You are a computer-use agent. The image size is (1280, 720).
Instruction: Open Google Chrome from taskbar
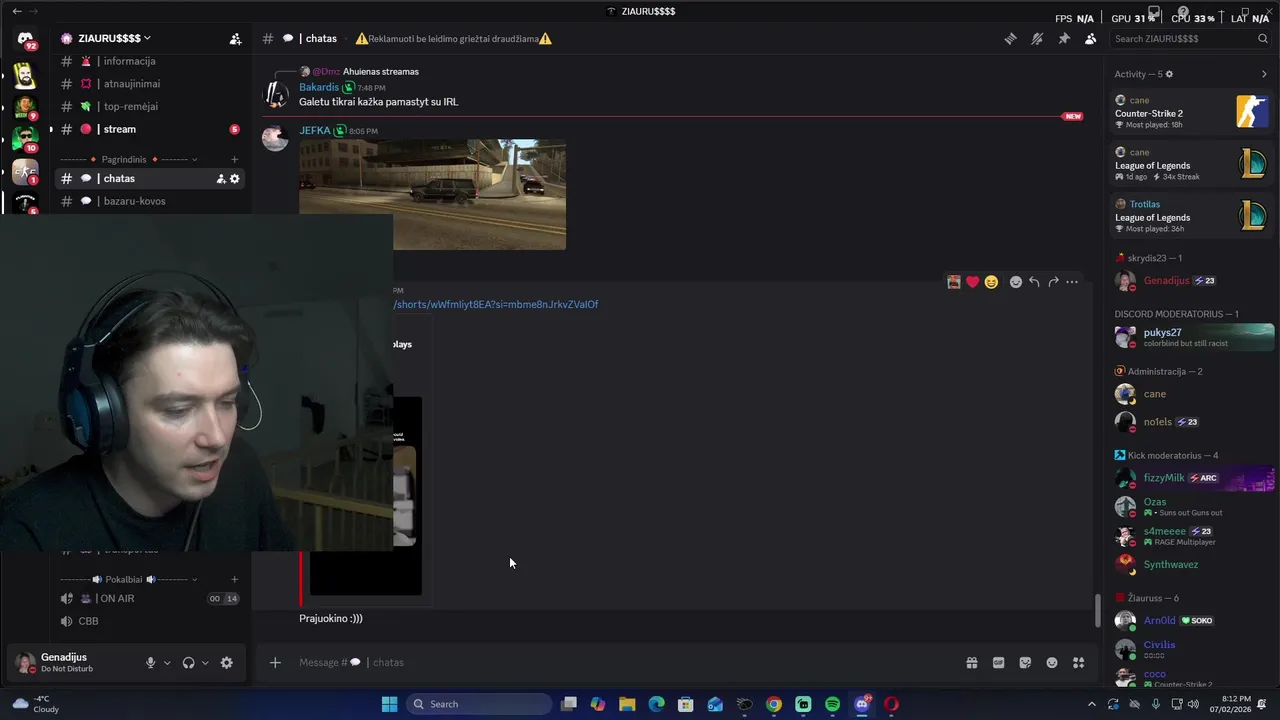coord(774,704)
